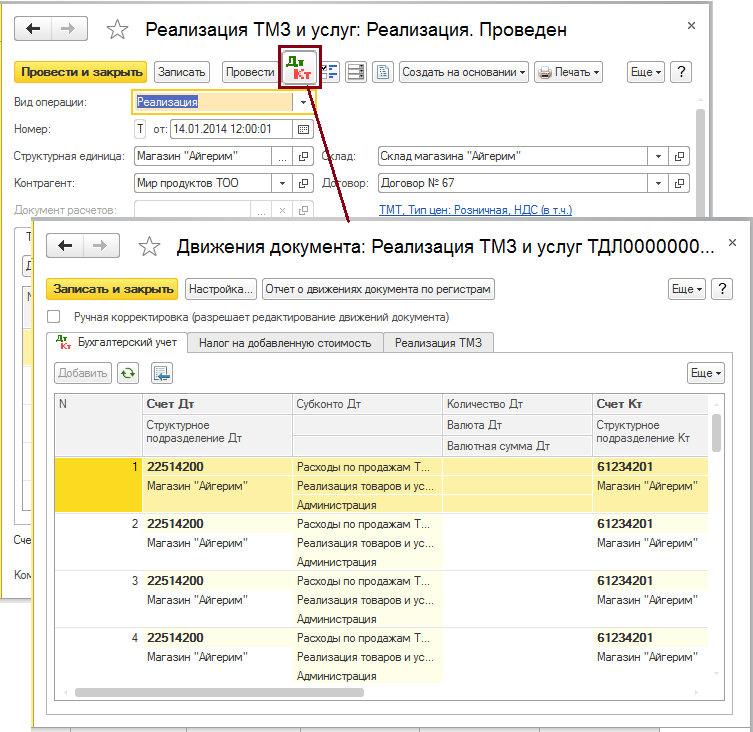Screen dimensions: 753x732
Task: Select row 2 with account 22514200
Action: [175, 523]
